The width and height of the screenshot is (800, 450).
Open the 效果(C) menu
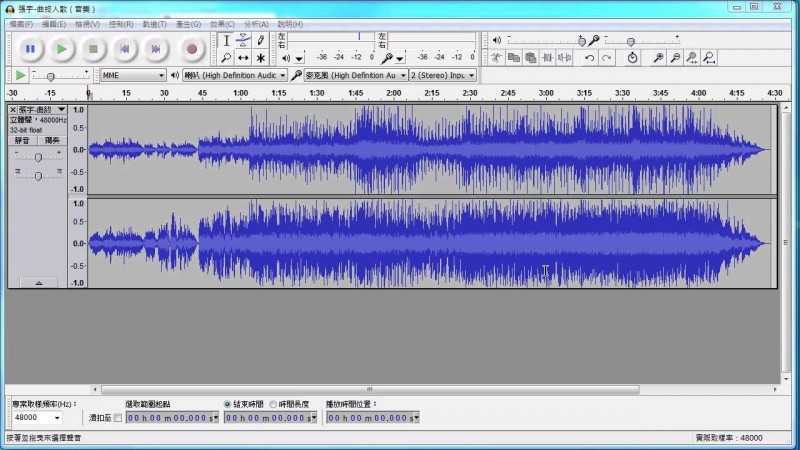coord(220,24)
